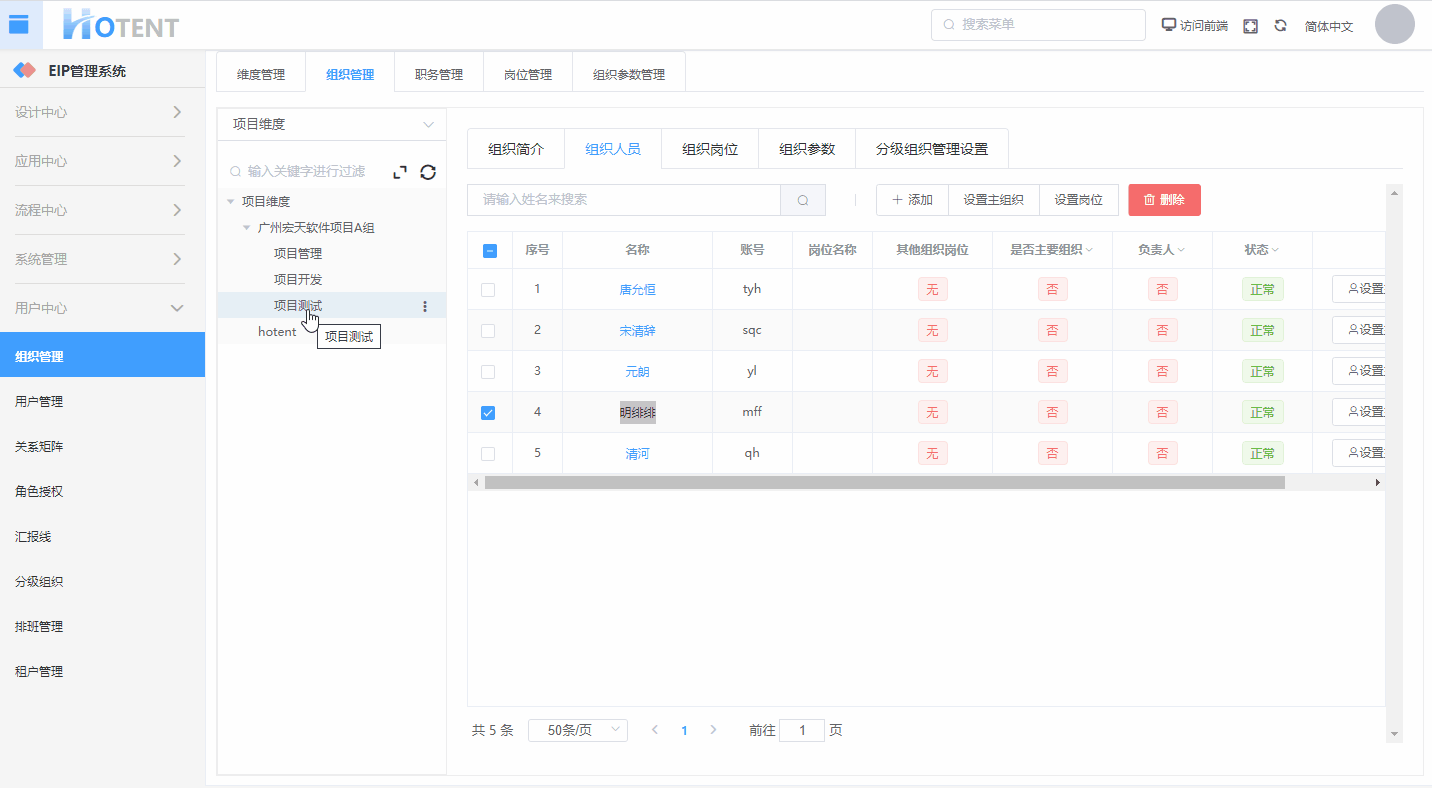Image resolution: width=1432 pixels, height=788 pixels.
Task: Click the 请输入姓名来搜索 input field
Action: click(x=623, y=200)
